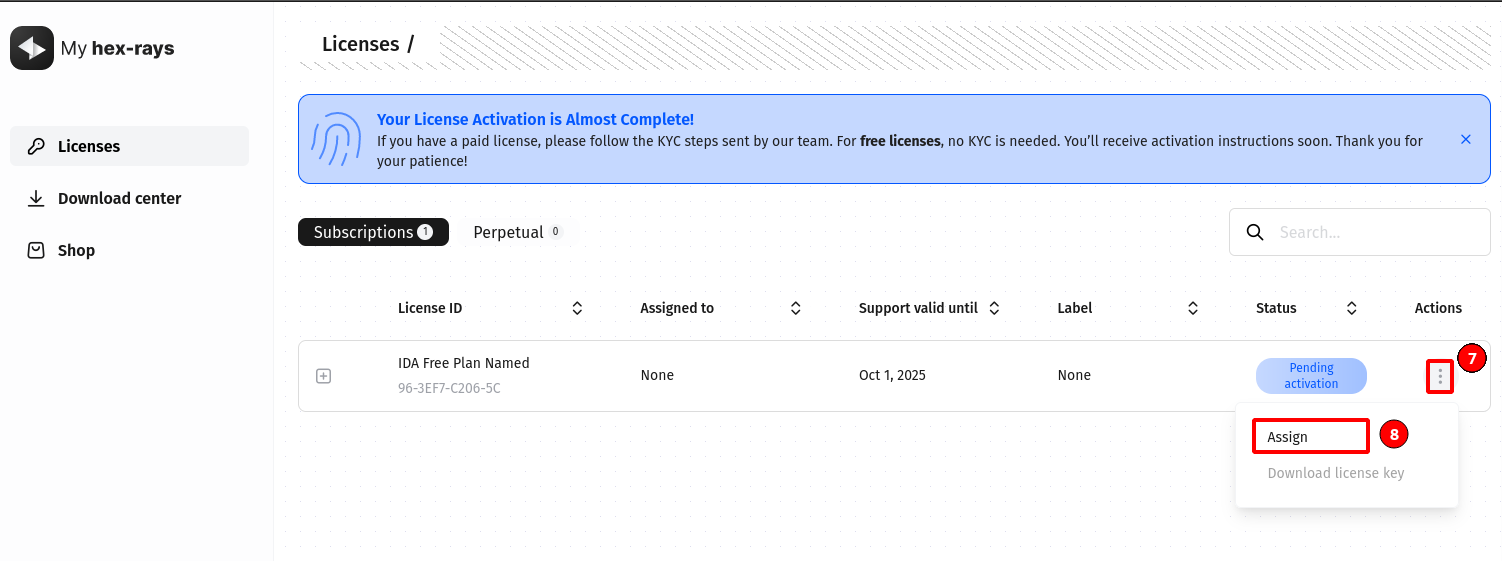This screenshot has height=561, width=1502.
Task: Open the Download center page
Action: tap(119, 198)
